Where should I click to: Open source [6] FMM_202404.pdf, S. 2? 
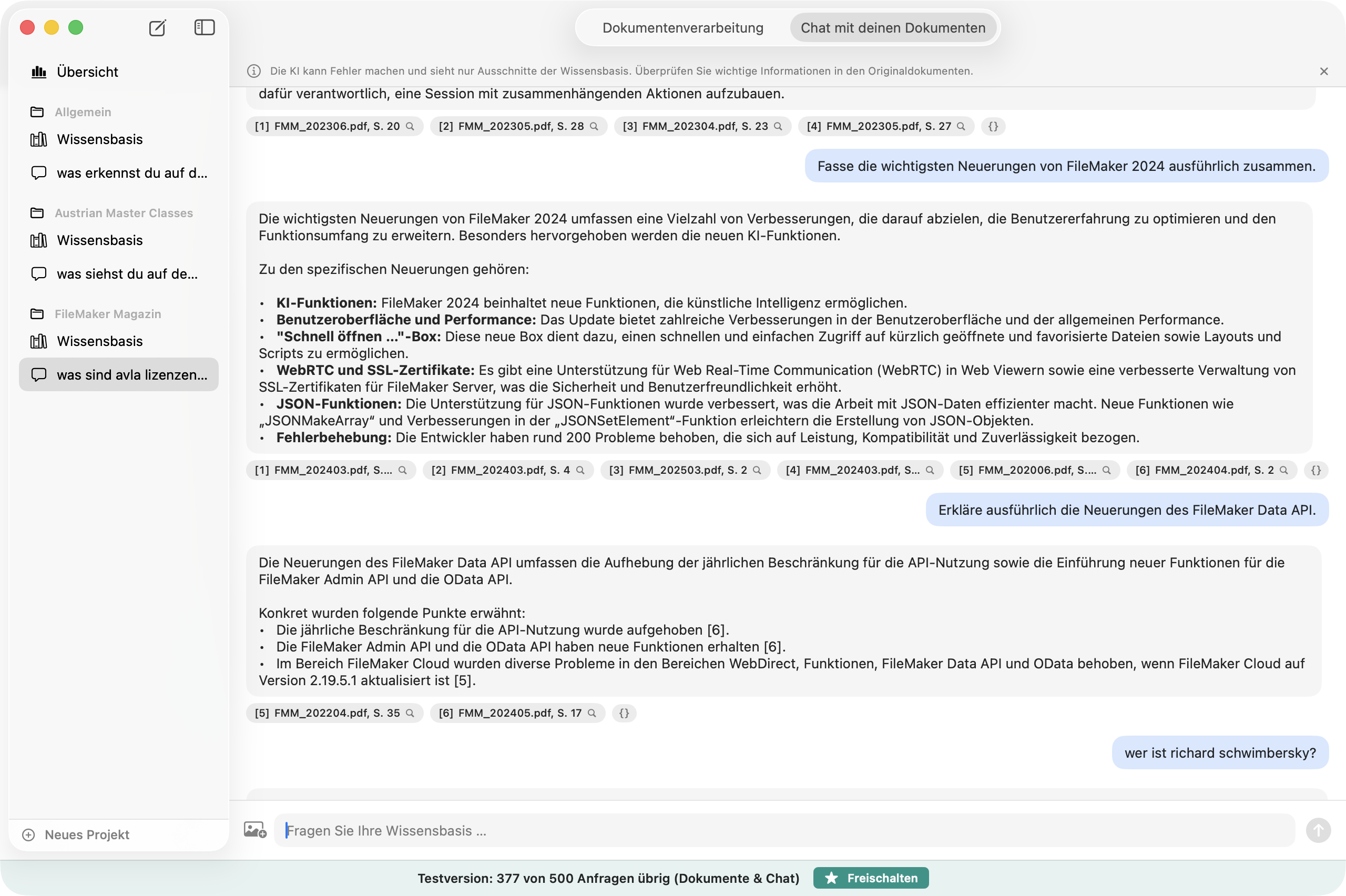pyautogui.click(x=1212, y=470)
